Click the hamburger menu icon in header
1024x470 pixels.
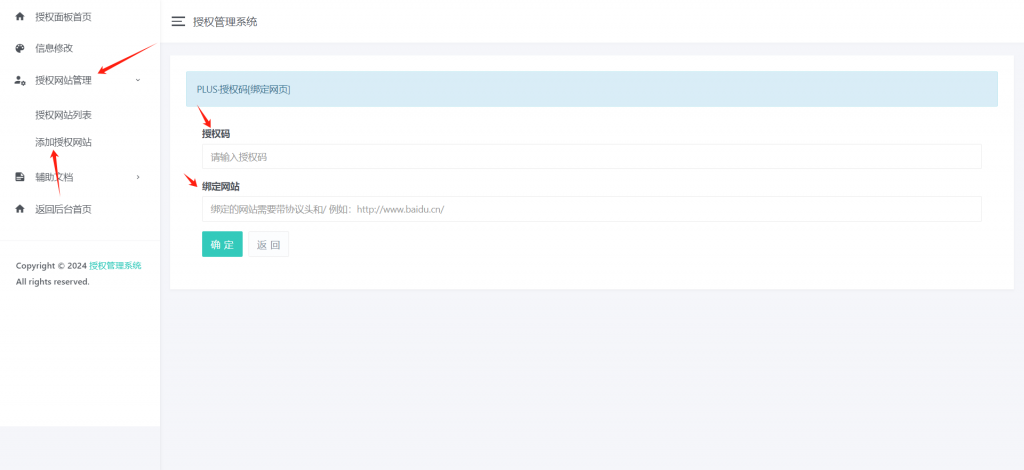178,21
